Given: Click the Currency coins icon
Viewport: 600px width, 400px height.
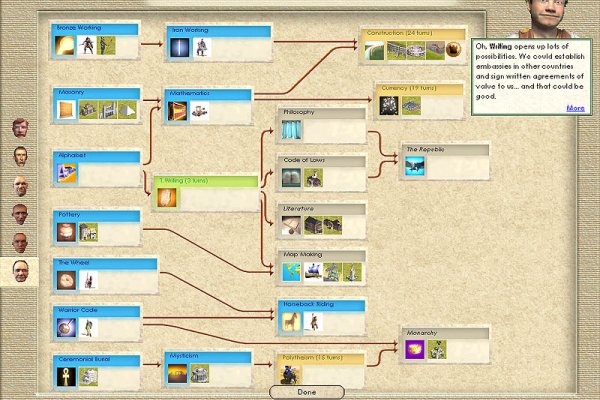Looking at the screenshot, I should tap(389, 106).
